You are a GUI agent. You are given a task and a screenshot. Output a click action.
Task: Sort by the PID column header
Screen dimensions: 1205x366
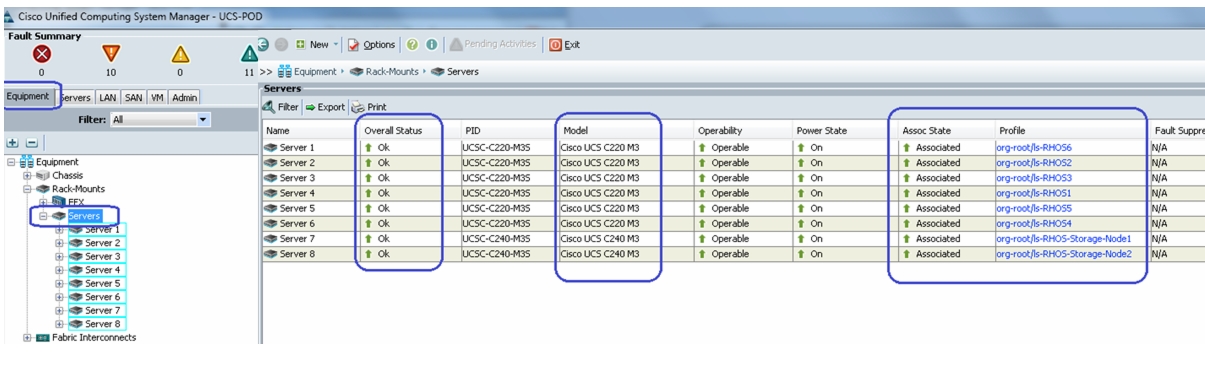(508, 131)
